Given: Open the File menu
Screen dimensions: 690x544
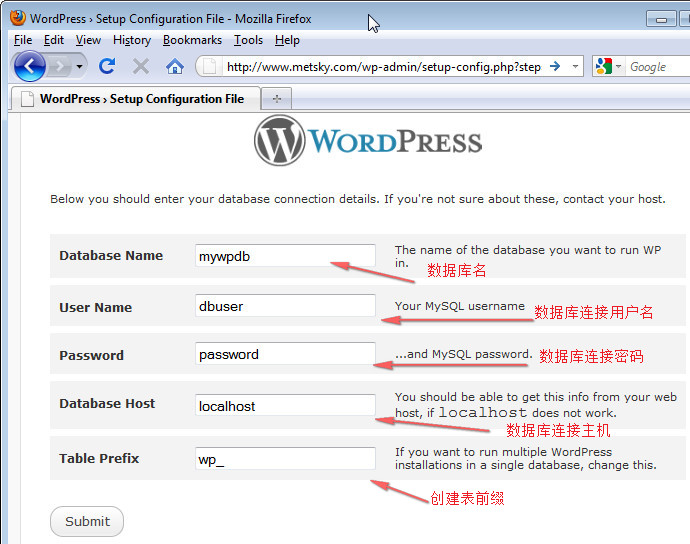Looking at the screenshot, I should (x=23, y=40).
